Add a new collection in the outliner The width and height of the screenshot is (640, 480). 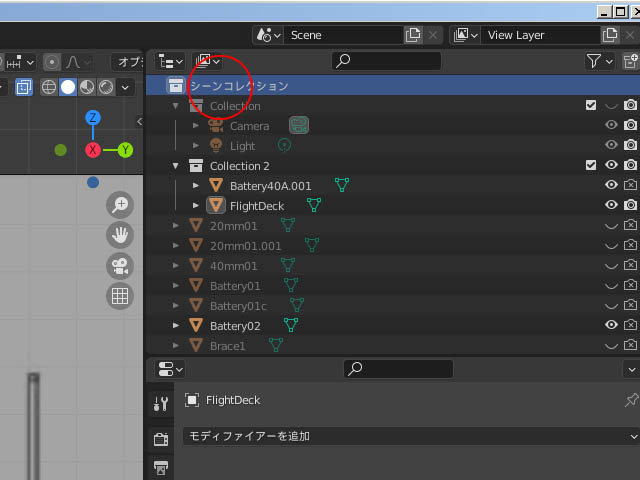(x=631, y=62)
